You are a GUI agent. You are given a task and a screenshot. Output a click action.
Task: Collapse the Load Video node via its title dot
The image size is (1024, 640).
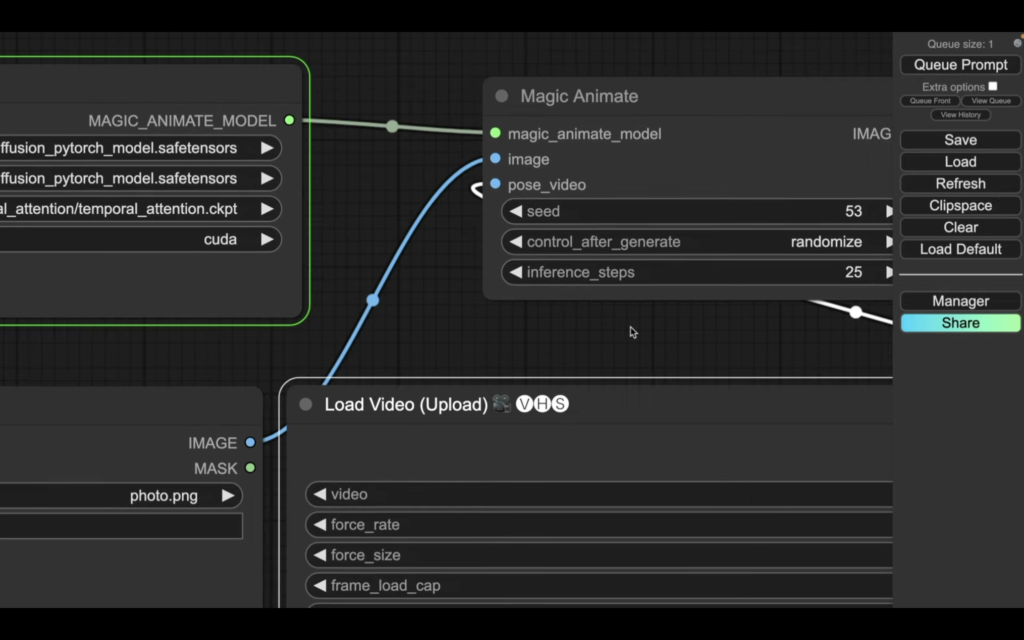click(306, 405)
